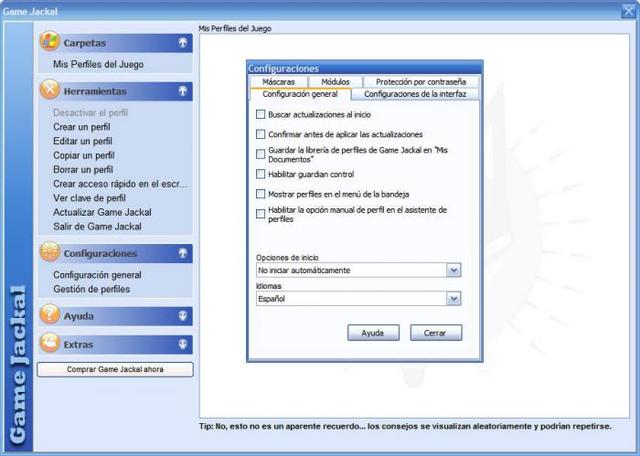Viewport: 640px width, 456px height.
Task: Click 'Editar un perfil' link
Action: pyautogui.click(x=82, y=141)
